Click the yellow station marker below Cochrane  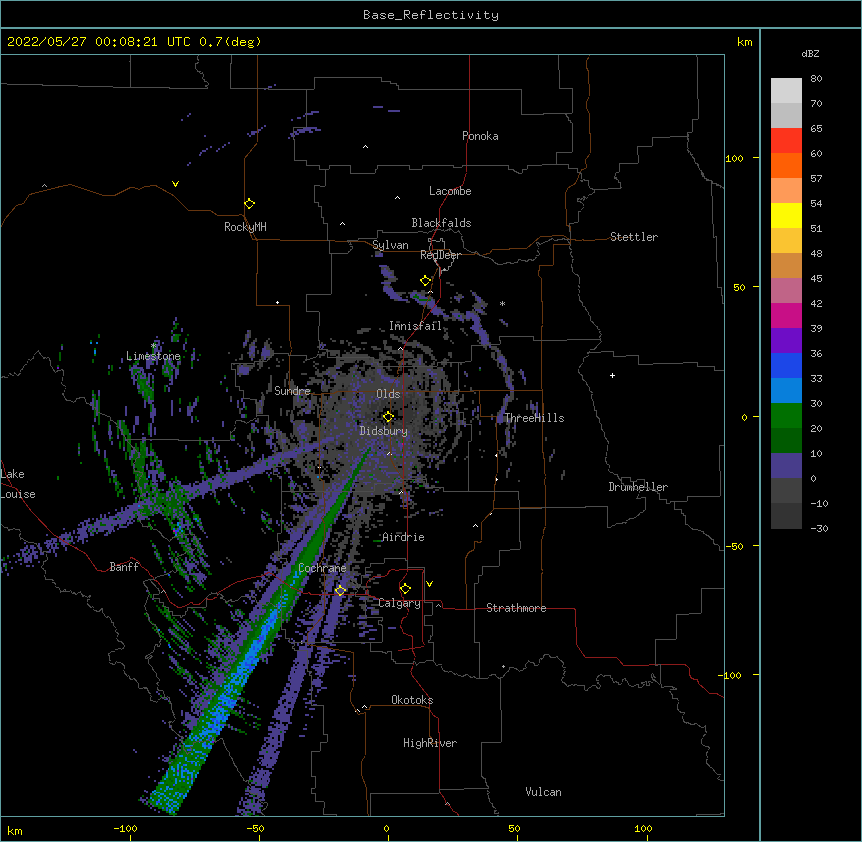pos(340,590)
